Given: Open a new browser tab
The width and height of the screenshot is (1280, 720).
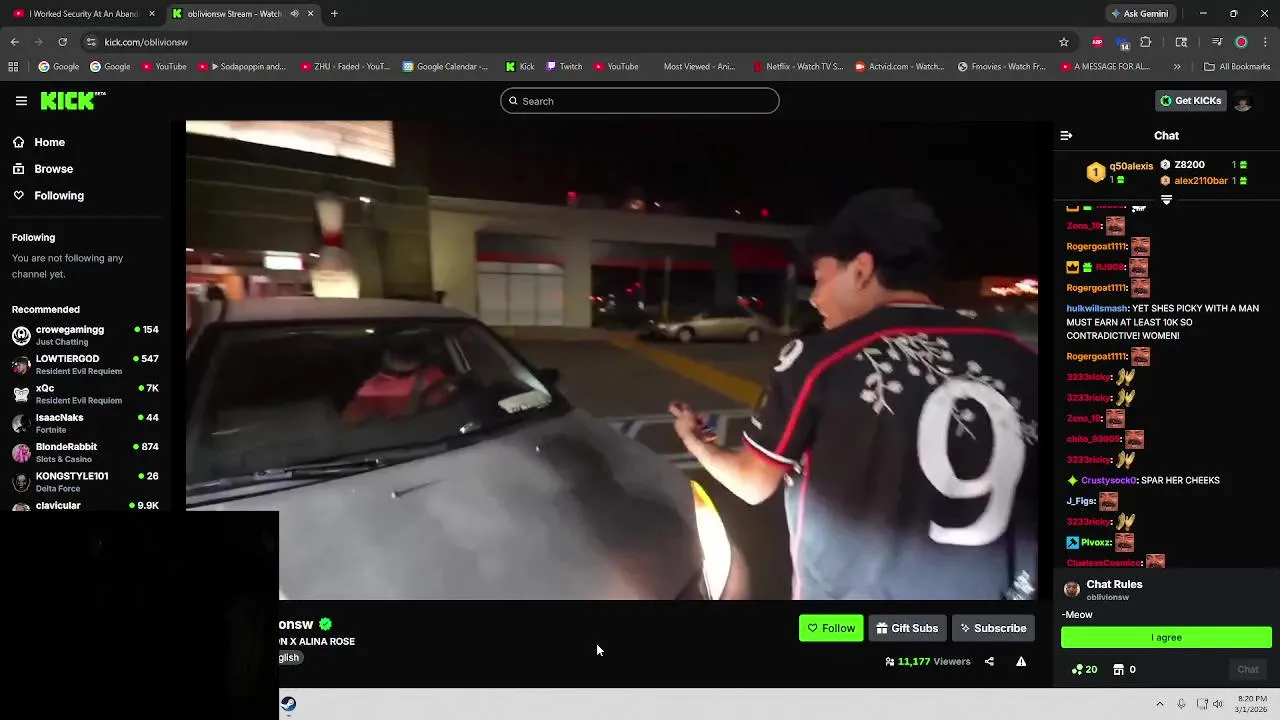Looking at the screenshot, I should tap(334, 14).
